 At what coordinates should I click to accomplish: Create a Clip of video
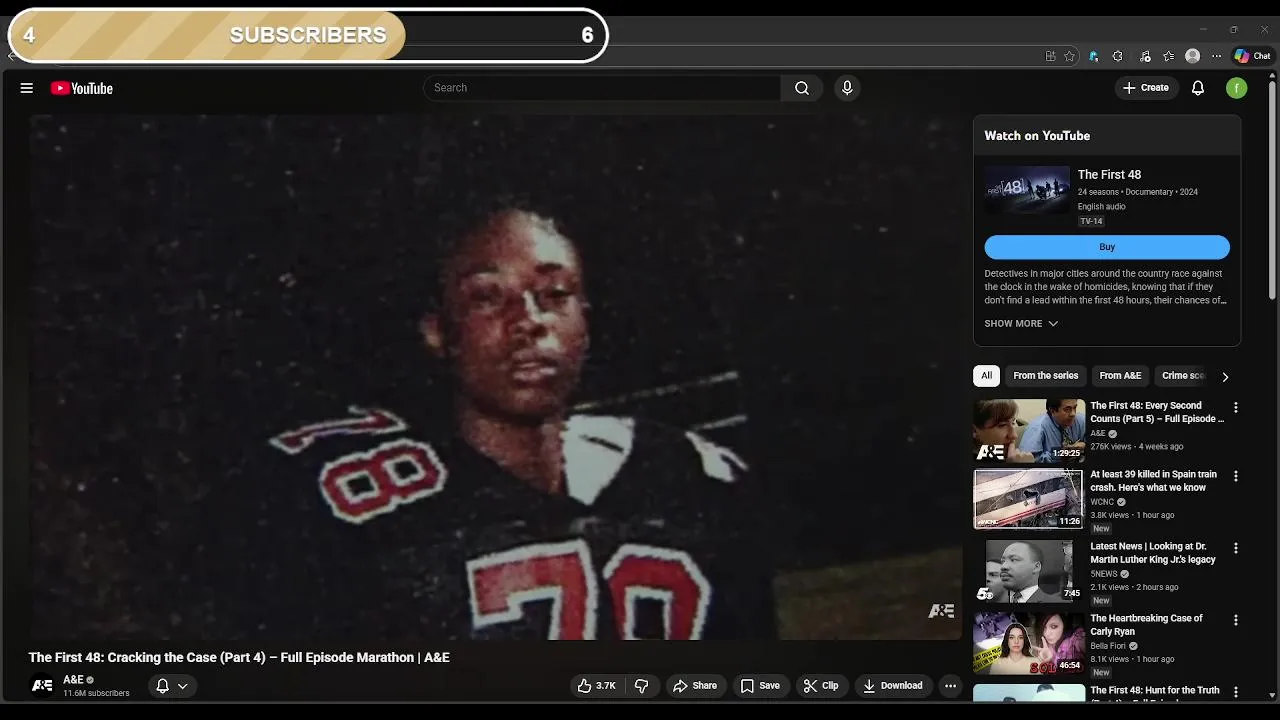tap(821, 686)
